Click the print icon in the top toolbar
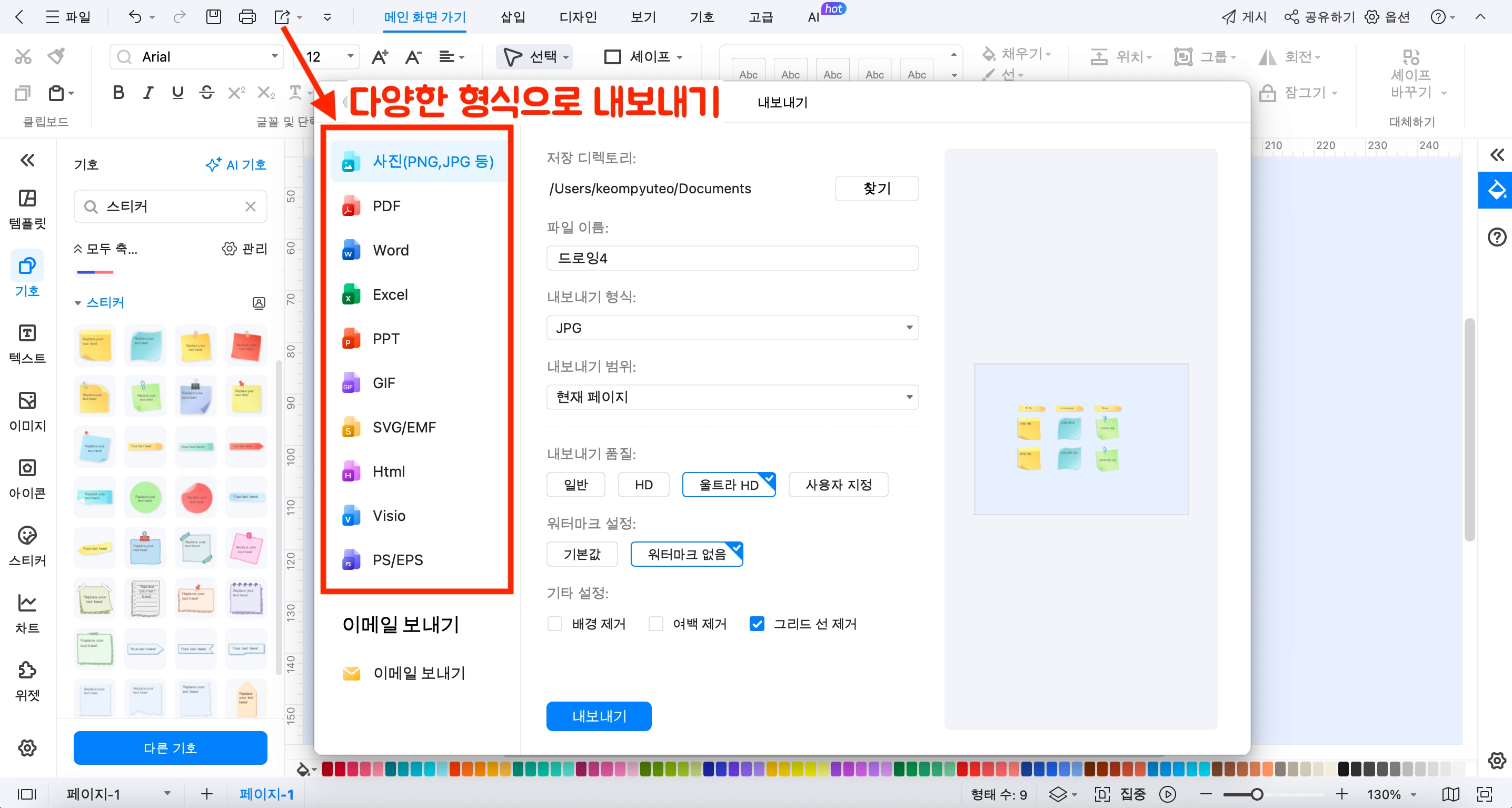1512x808 pixels. (x=247, y=17)
